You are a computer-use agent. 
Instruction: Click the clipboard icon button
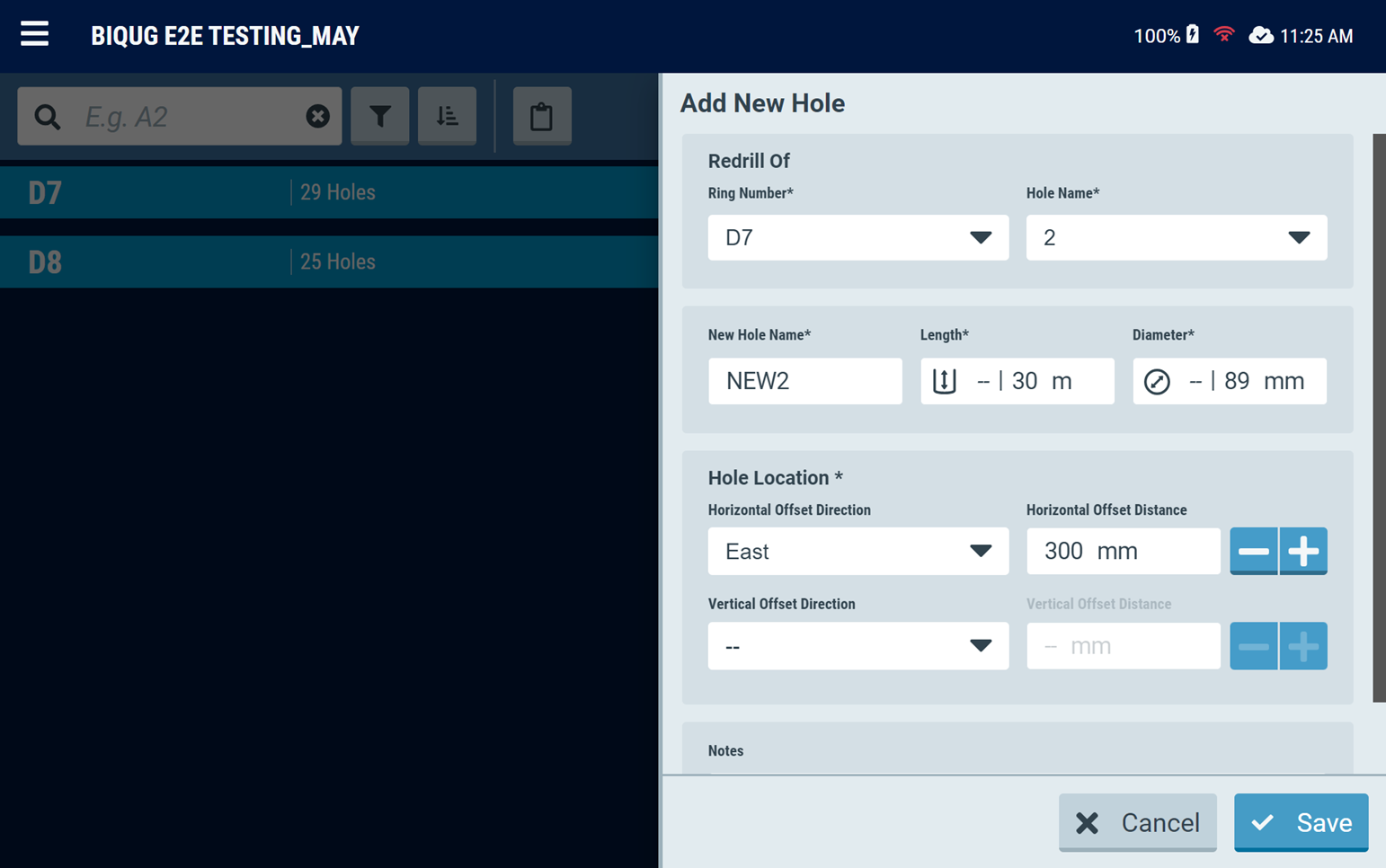click(x=542, y=116)
